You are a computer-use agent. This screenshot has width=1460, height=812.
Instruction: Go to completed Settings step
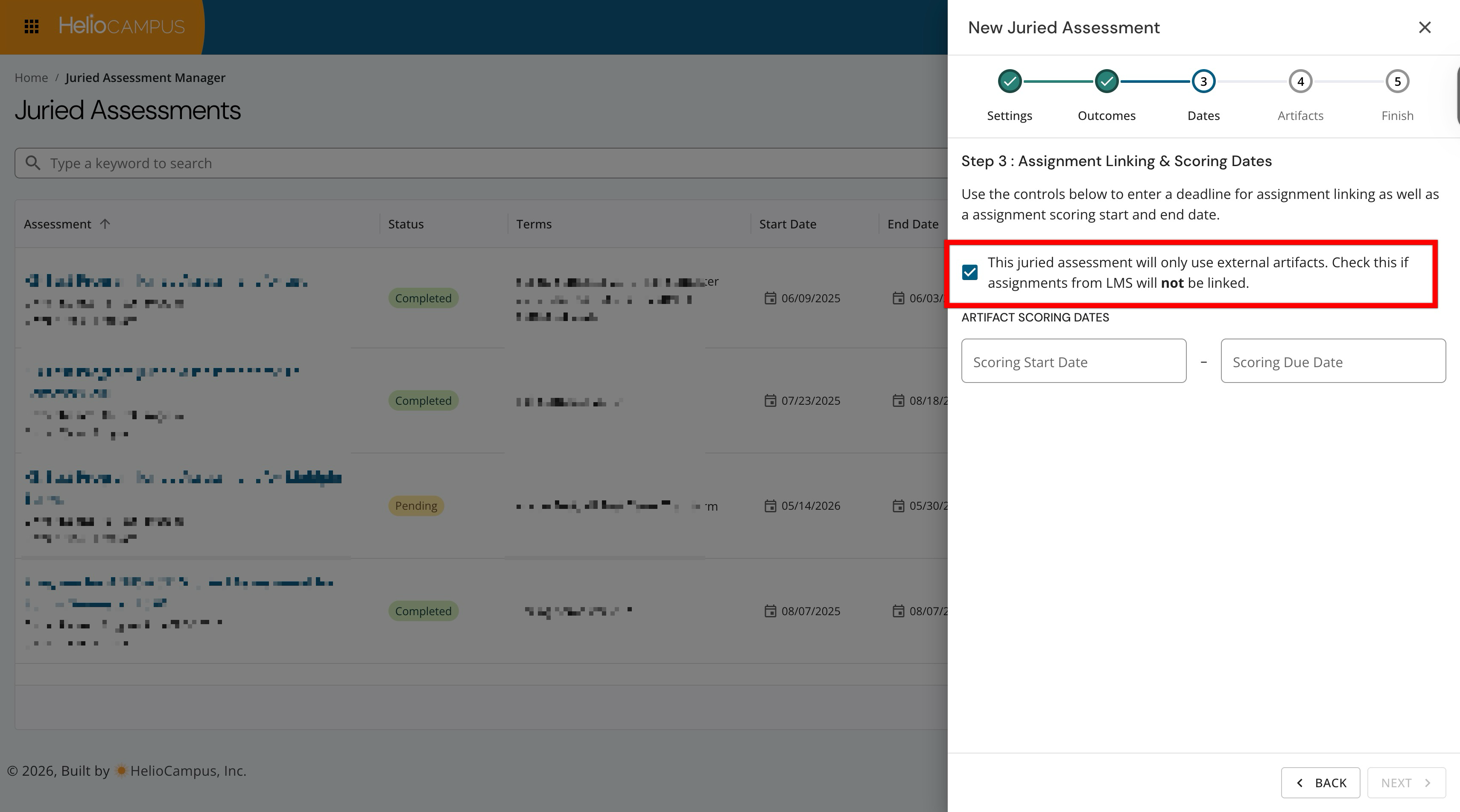[x=1010, y=82]
